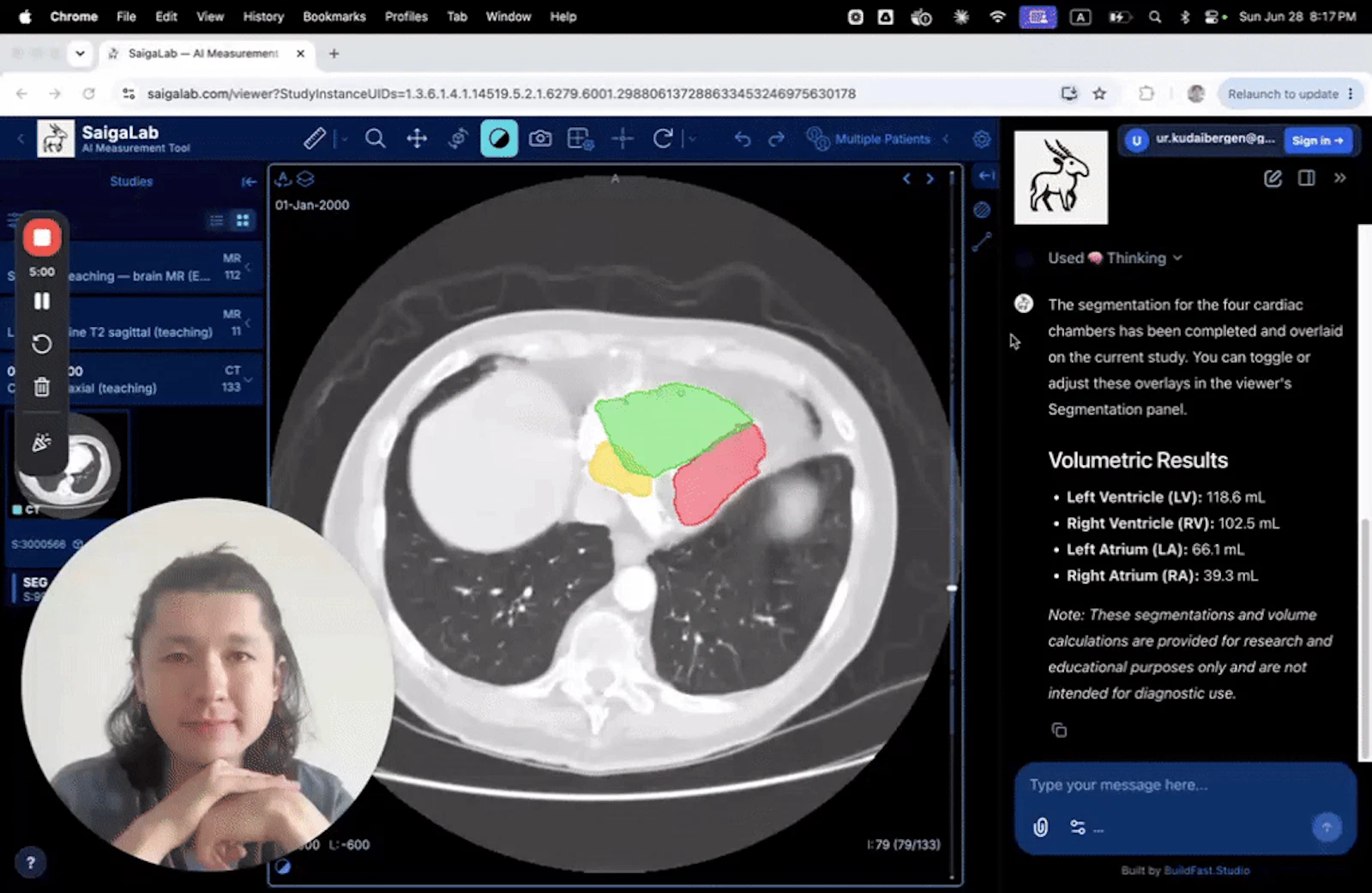Viewport: 1372px width, 893px height.
Task: Start a new chat with compose icon
Action: coord(1273,178)
